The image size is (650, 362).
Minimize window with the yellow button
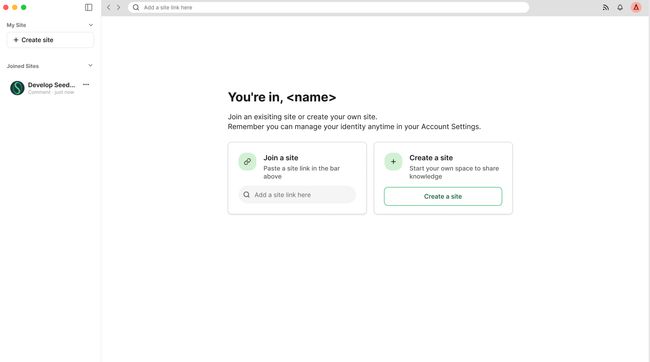tap(15, 7)
